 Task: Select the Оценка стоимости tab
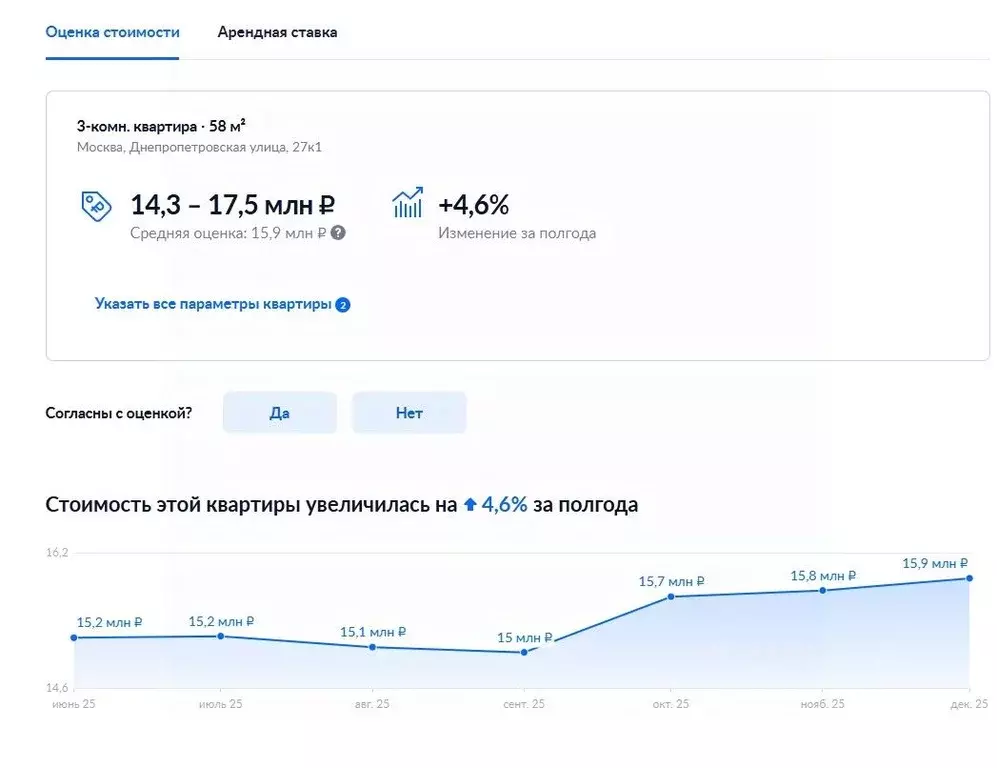pos(112,32)
